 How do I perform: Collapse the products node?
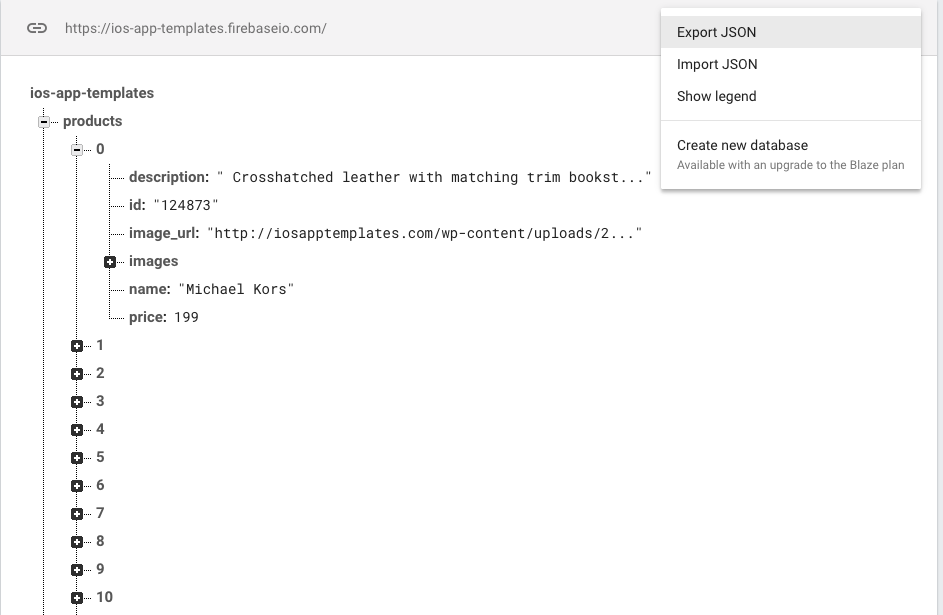(x=44, y=122)
